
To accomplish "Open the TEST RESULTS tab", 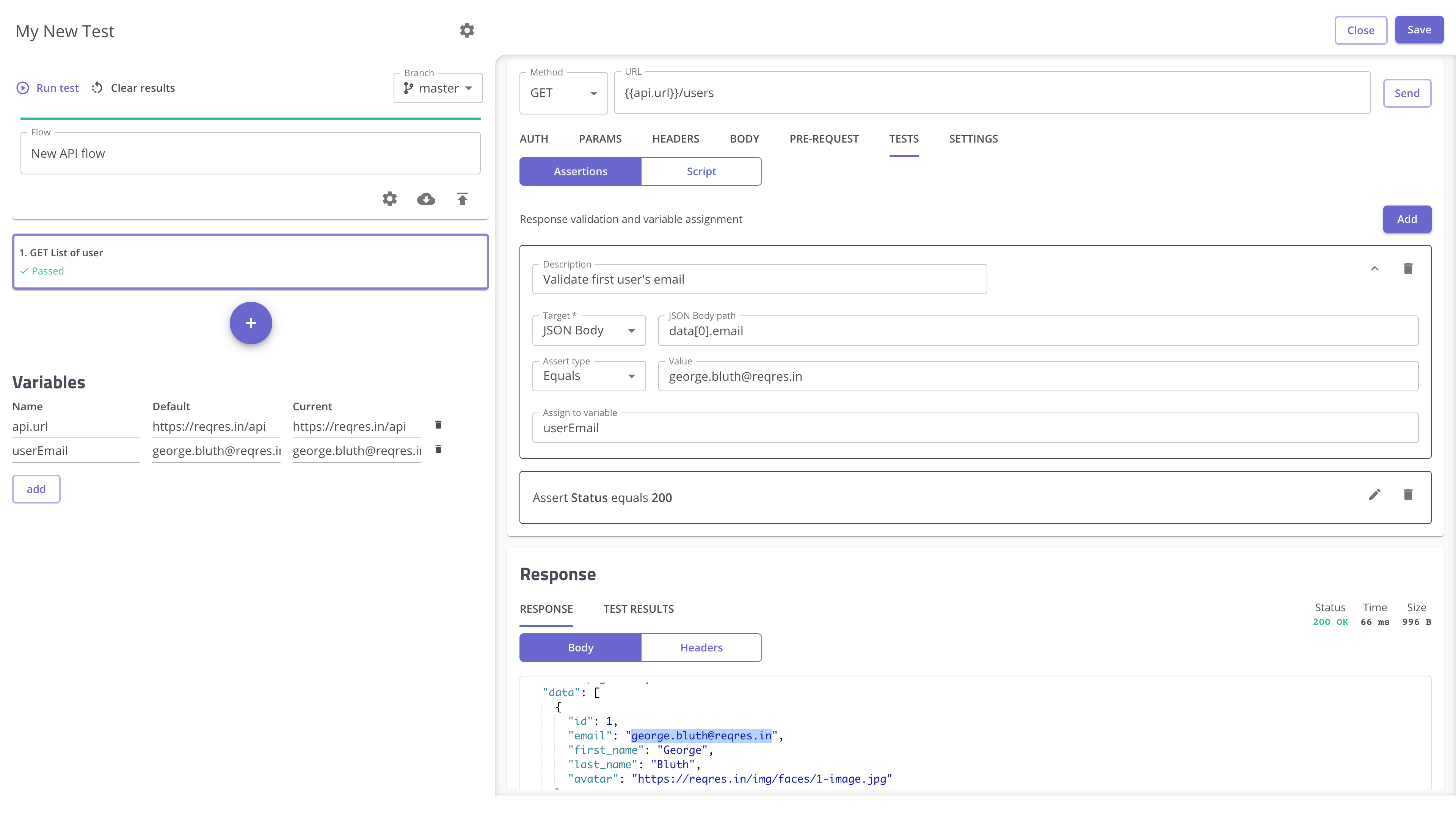I will pyautogui.click(x=639, y=609).
